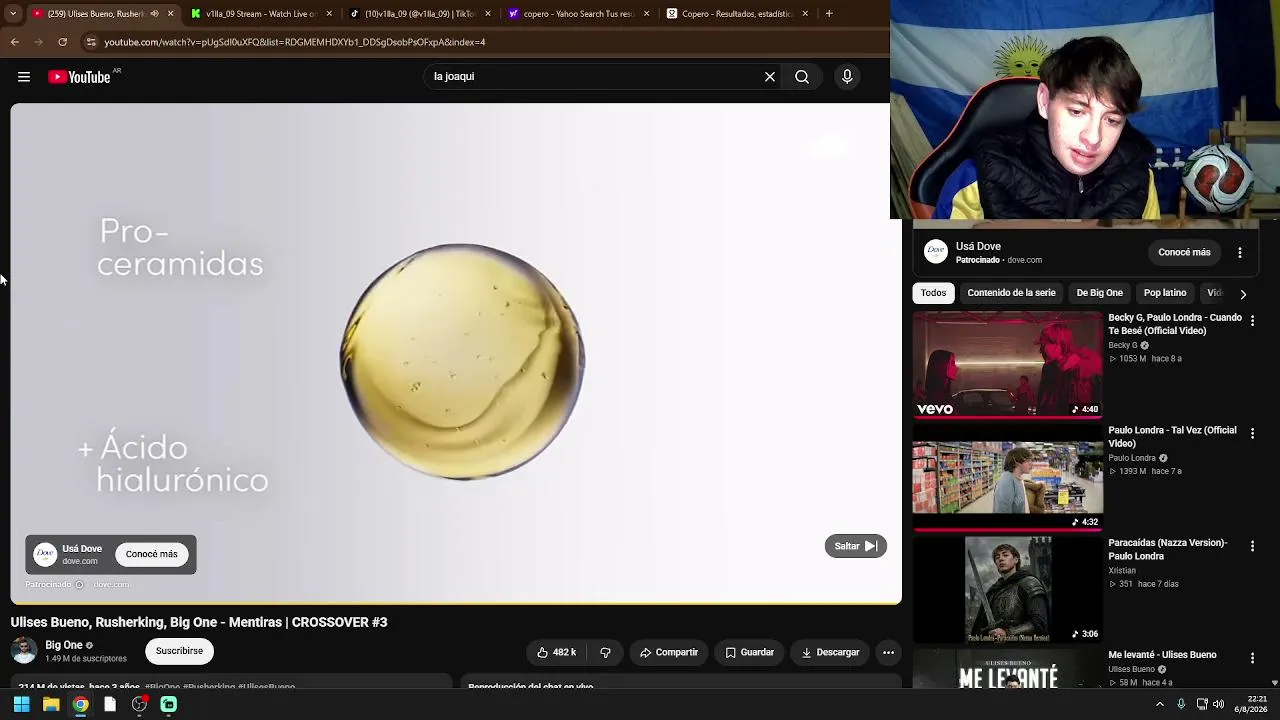The height and width of the screenshot is (720, 1280).
Task: Click the Dove logo on the ad overlay
Action: click(45, 554)
